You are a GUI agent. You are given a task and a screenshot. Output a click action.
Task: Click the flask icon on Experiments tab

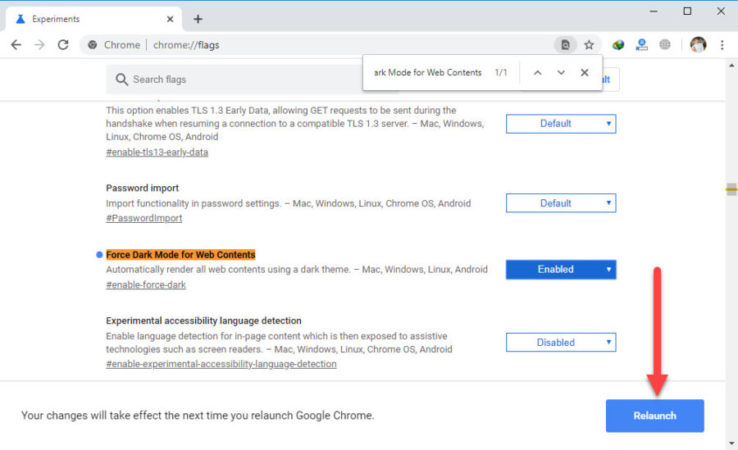[20, 19]
